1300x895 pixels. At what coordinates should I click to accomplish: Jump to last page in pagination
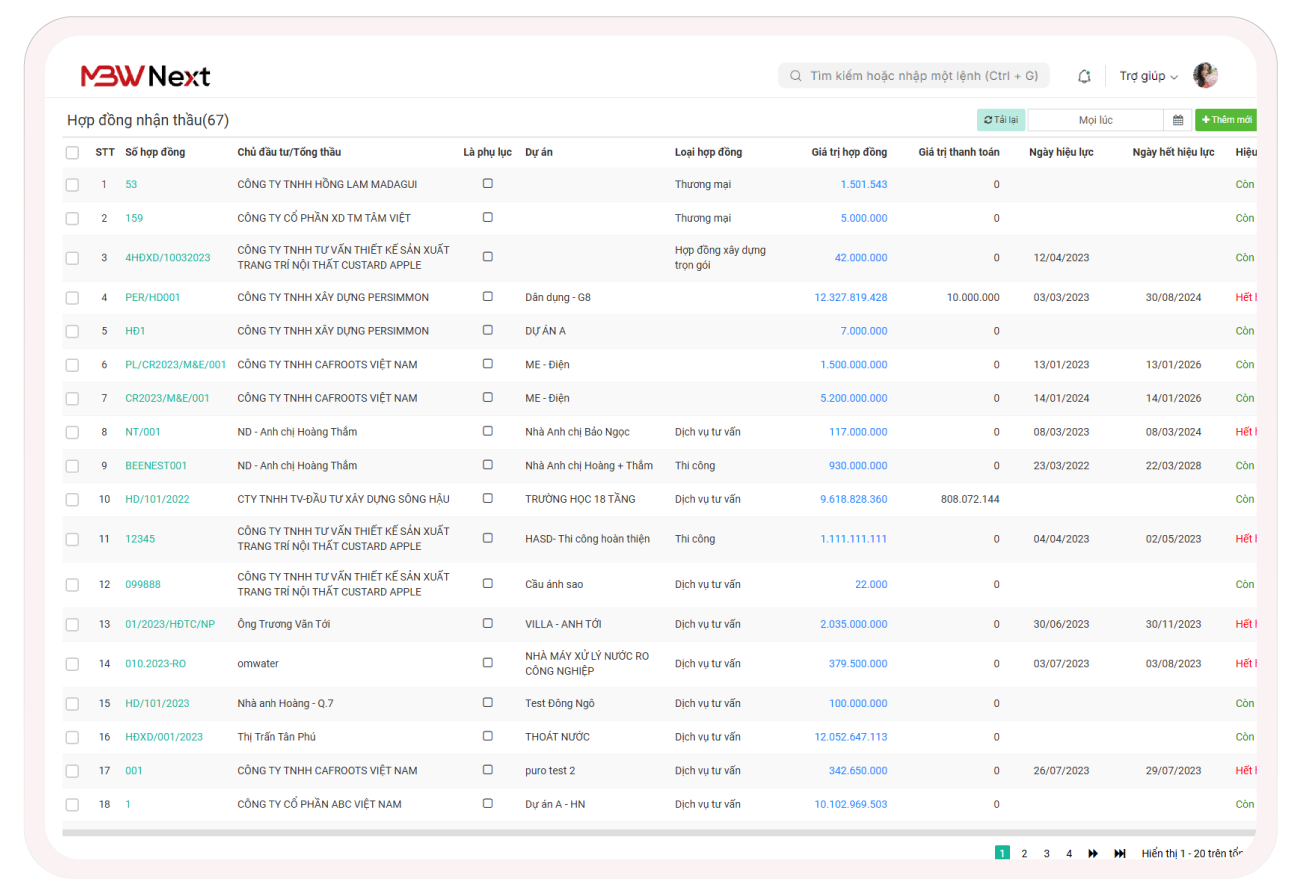pos(1120,853)
